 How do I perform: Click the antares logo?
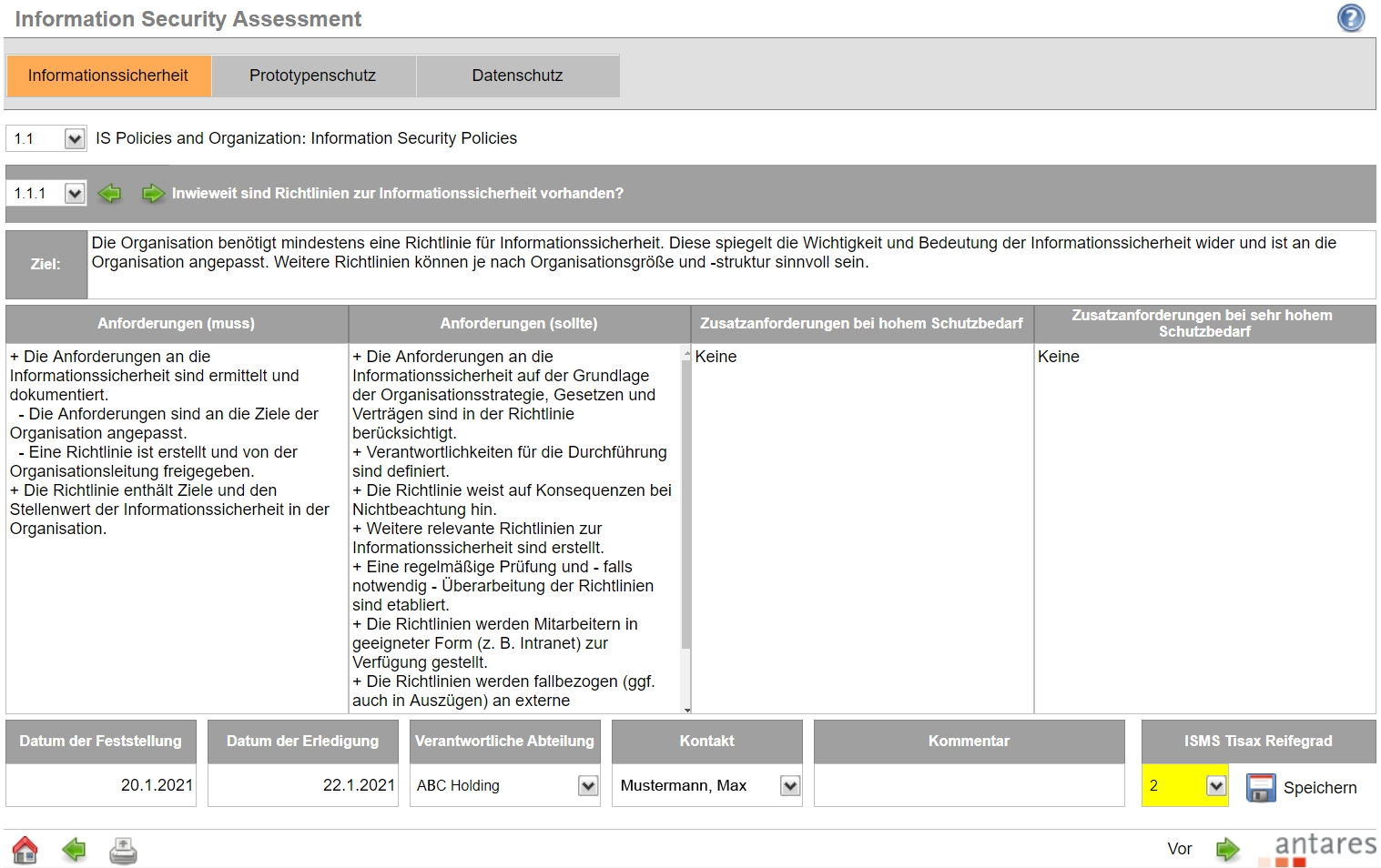[x=1317, y=849]
